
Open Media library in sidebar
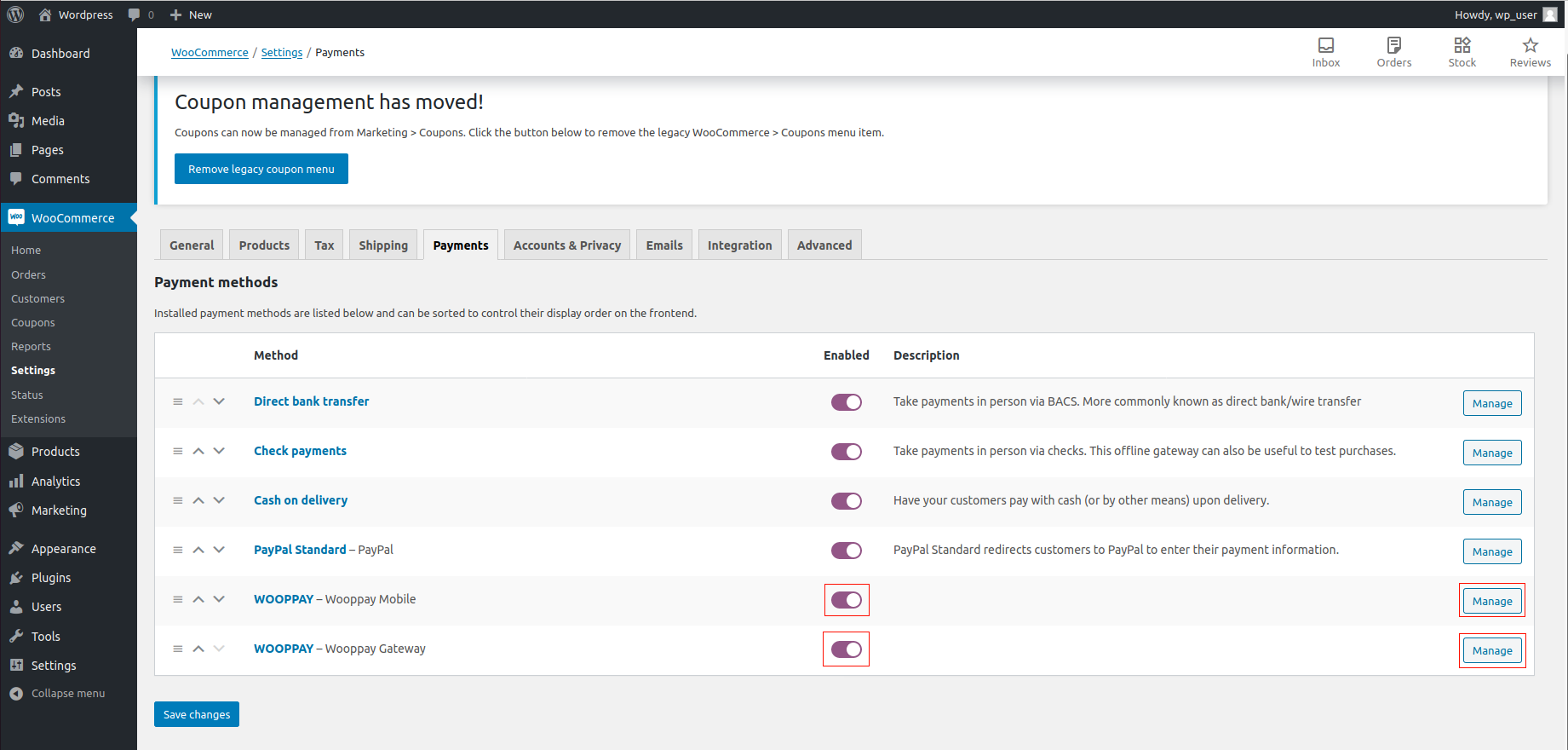coord(68,120)
